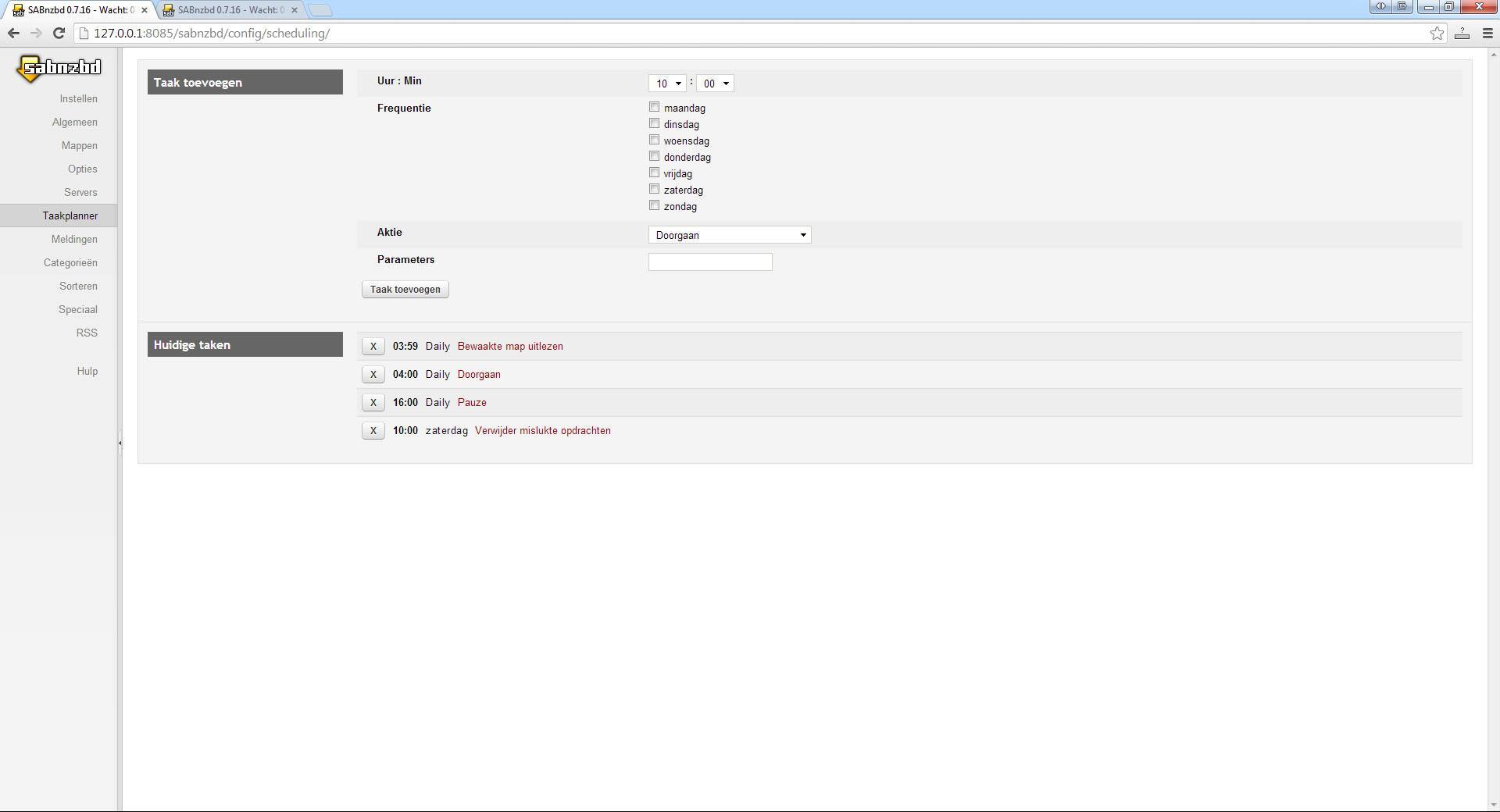Screen dimensions: 1500x812
Task: Click the Huidige taken header
Action: (x=245, y=344)
